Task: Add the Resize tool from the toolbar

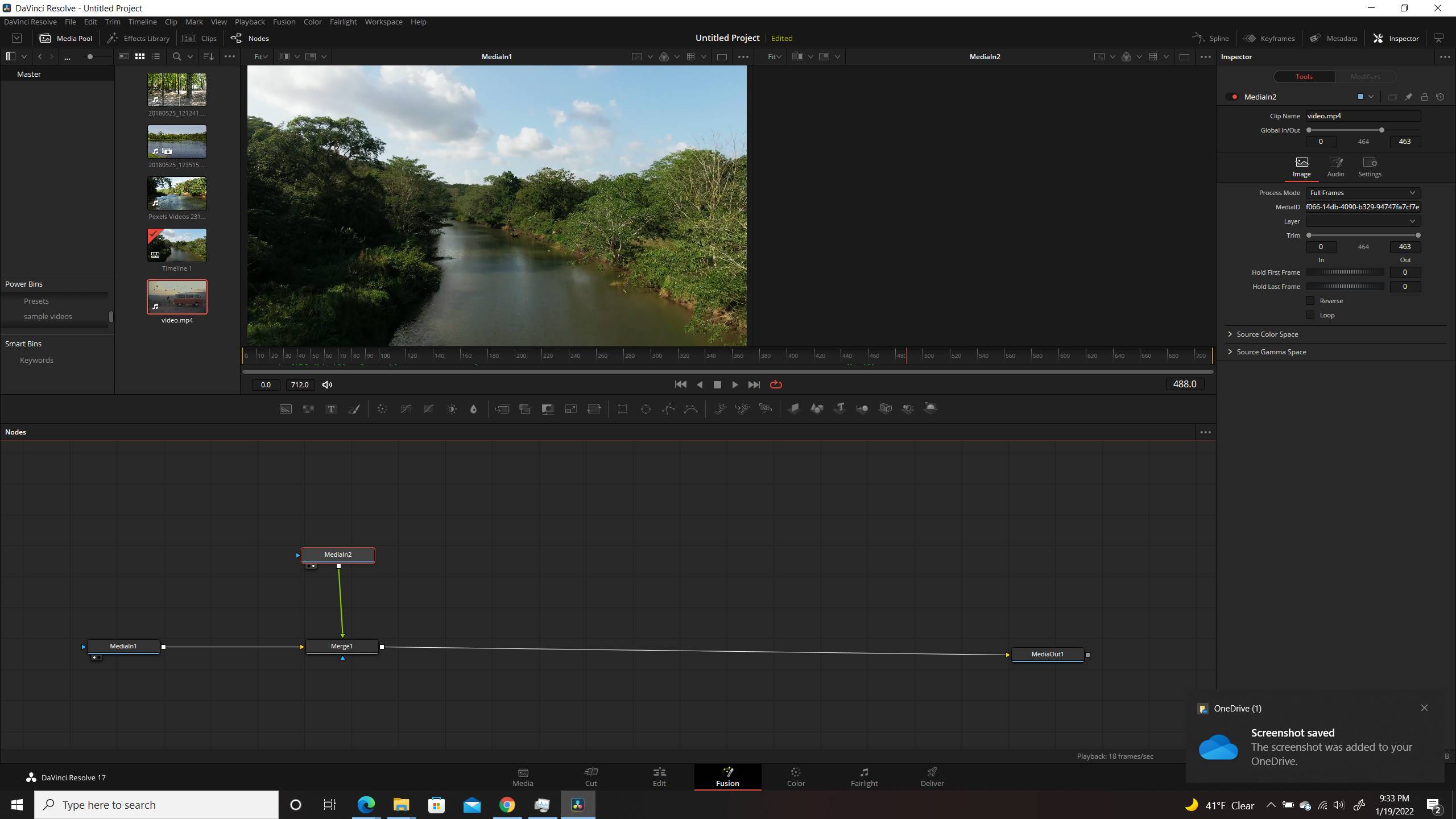Action: click(x=570, y=408)
